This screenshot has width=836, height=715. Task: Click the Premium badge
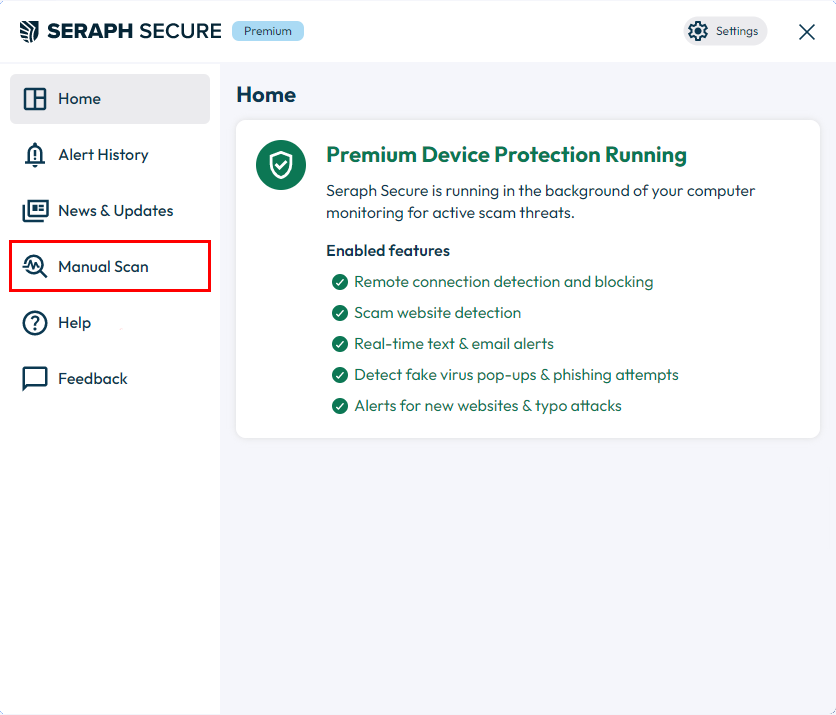pyautogui.click(x=268, y=31)
